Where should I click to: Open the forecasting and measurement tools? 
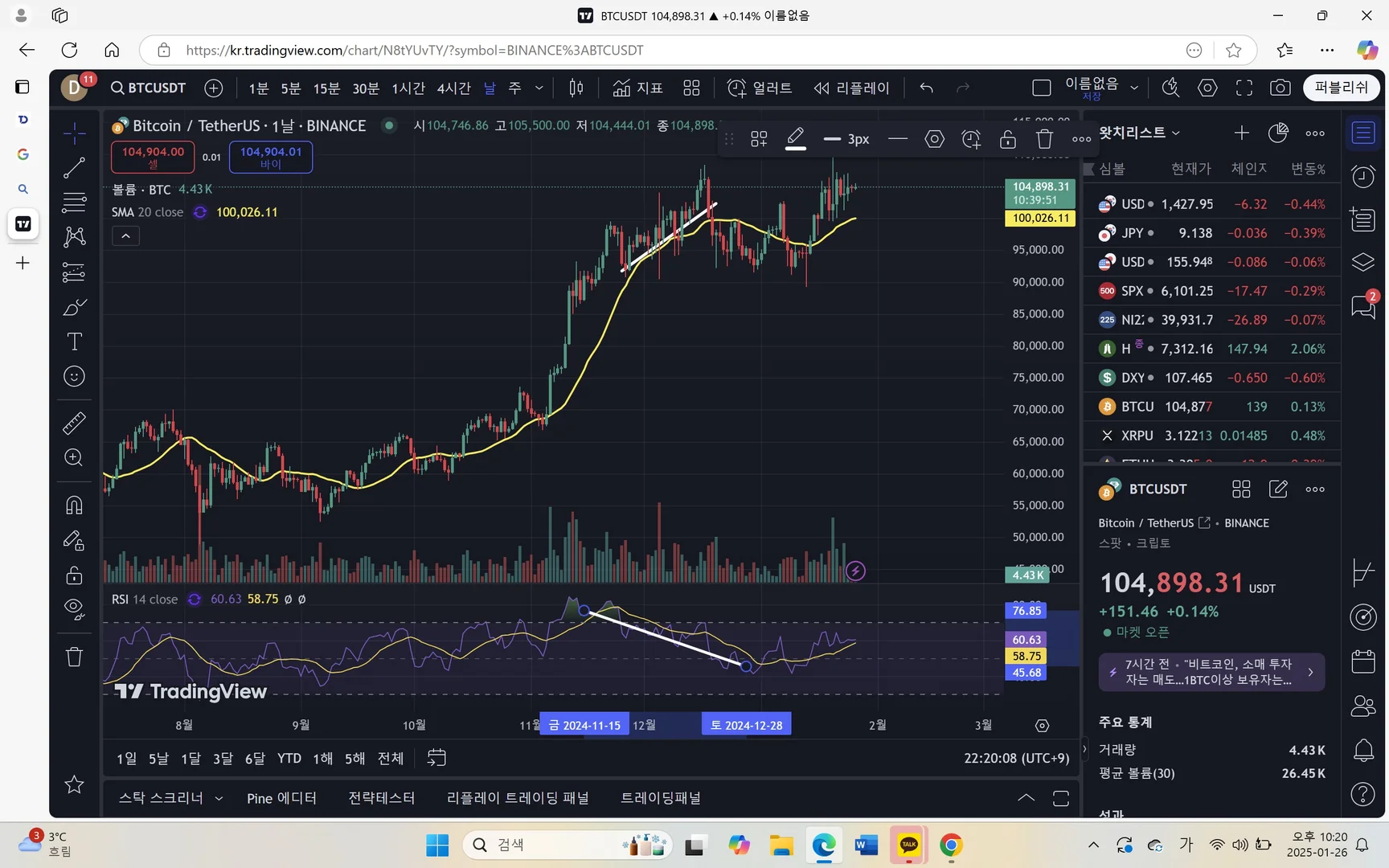point(74,272)
